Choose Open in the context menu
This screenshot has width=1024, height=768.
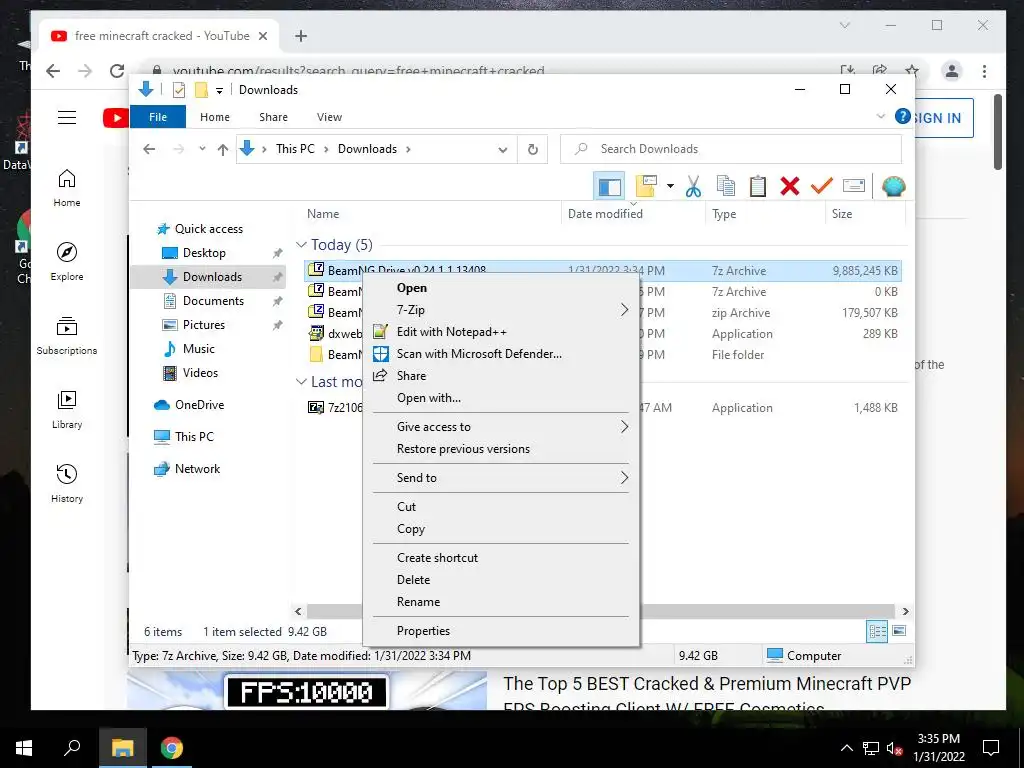click(501, 288)
